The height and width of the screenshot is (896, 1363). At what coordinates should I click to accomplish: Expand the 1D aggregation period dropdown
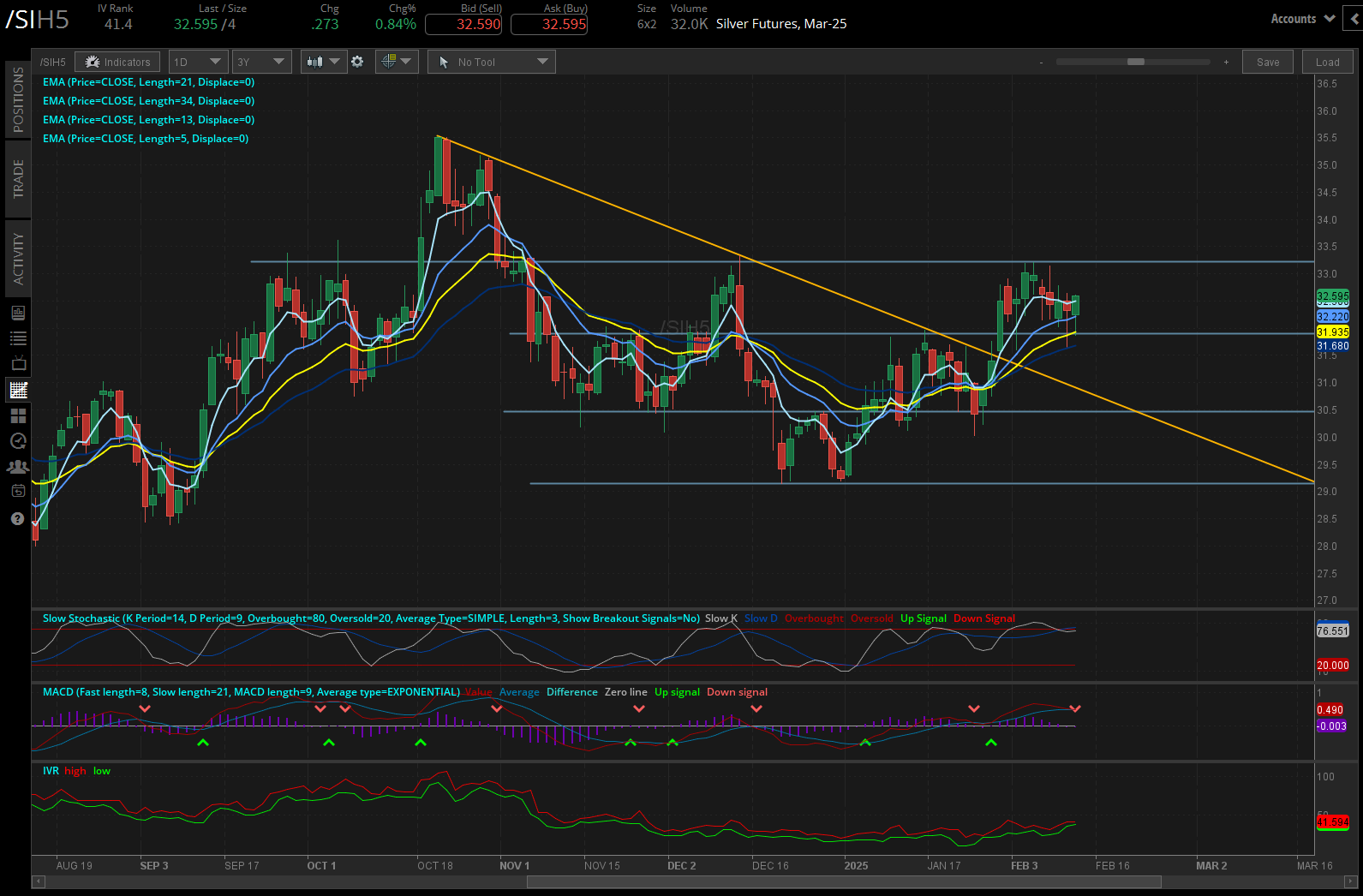[x=197, y=62]
